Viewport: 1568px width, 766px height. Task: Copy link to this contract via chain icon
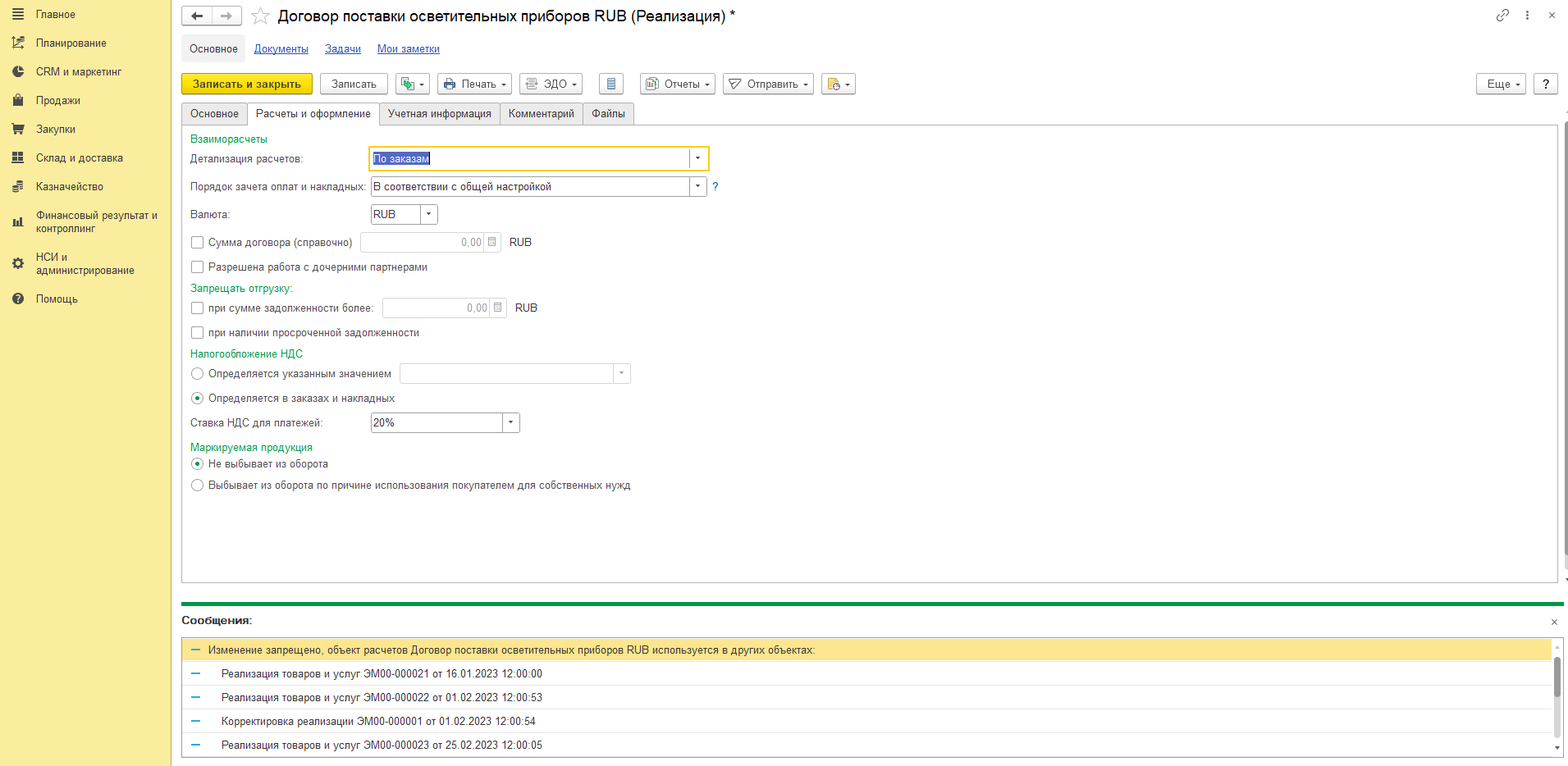1502,15
